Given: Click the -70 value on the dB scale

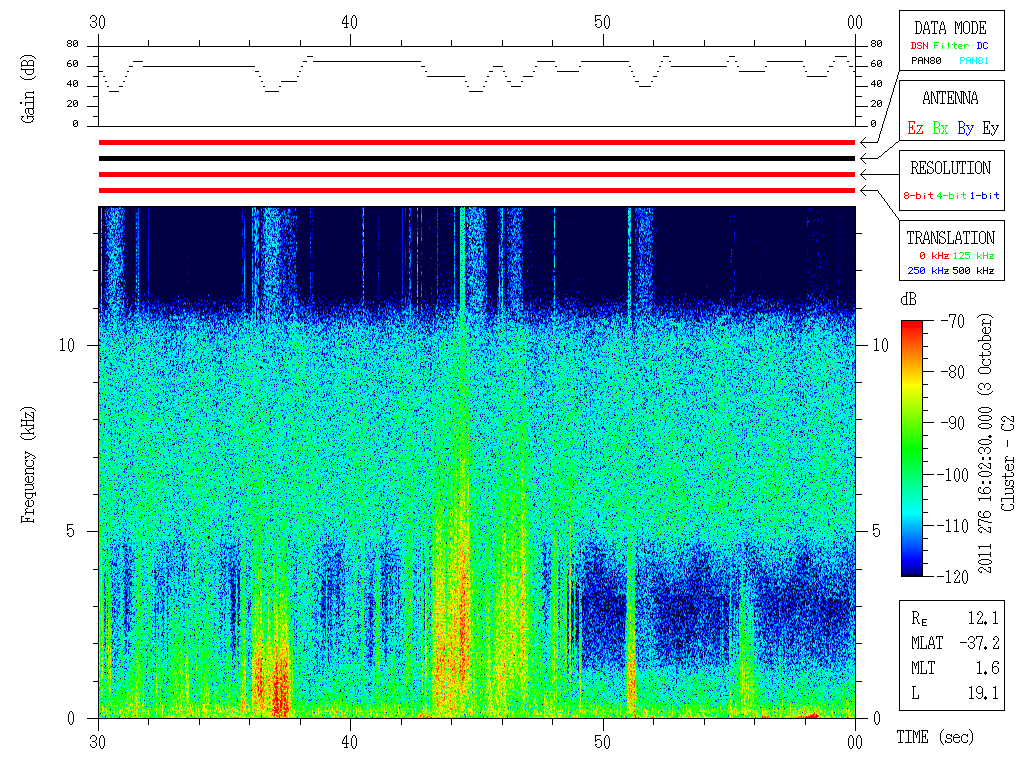Looking at the screenshot, I should point(953,321).
